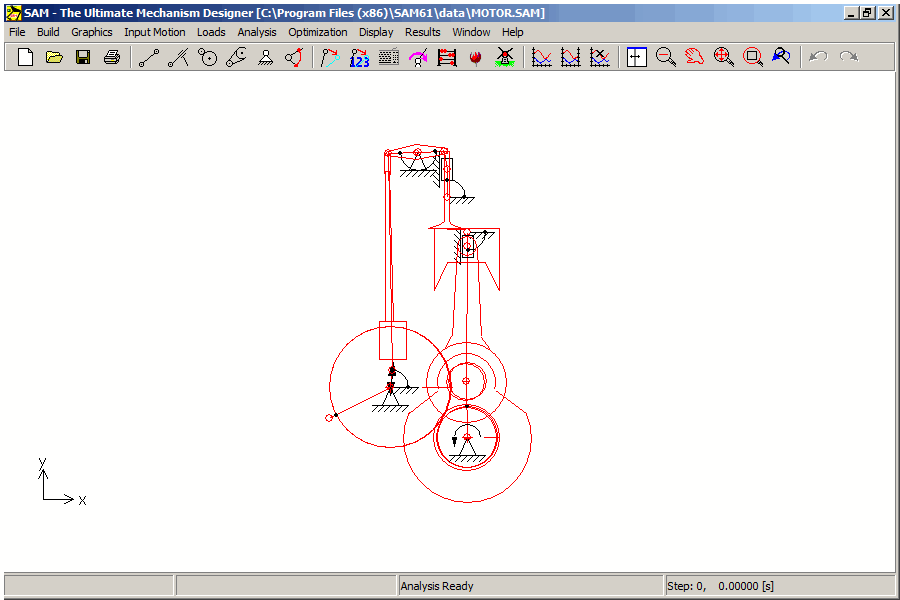The width and height of the screenshot is (900, 600).
Task: Select the angle fixation tool icon
Action: click(294, 57)
